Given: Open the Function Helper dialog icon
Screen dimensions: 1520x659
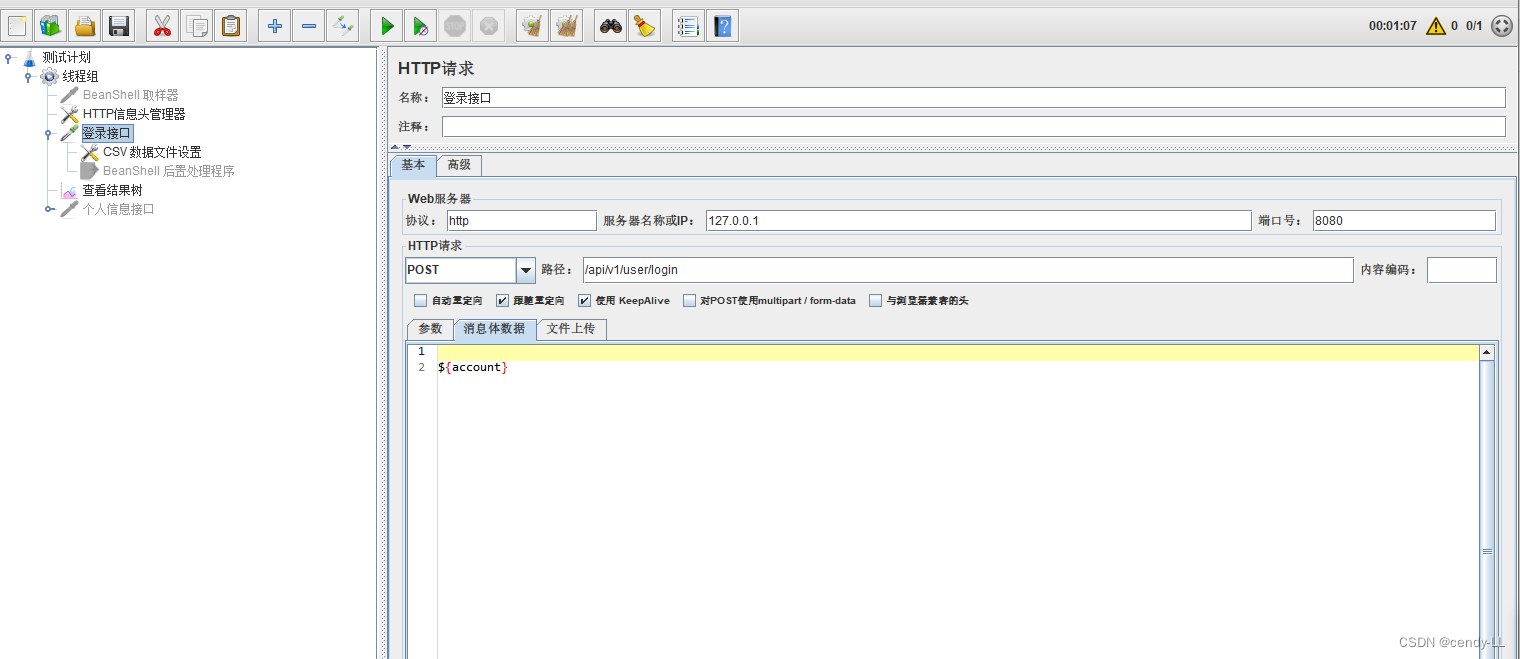Looking at the screenshot, I should pyautogui.click(x=687, y=25).
